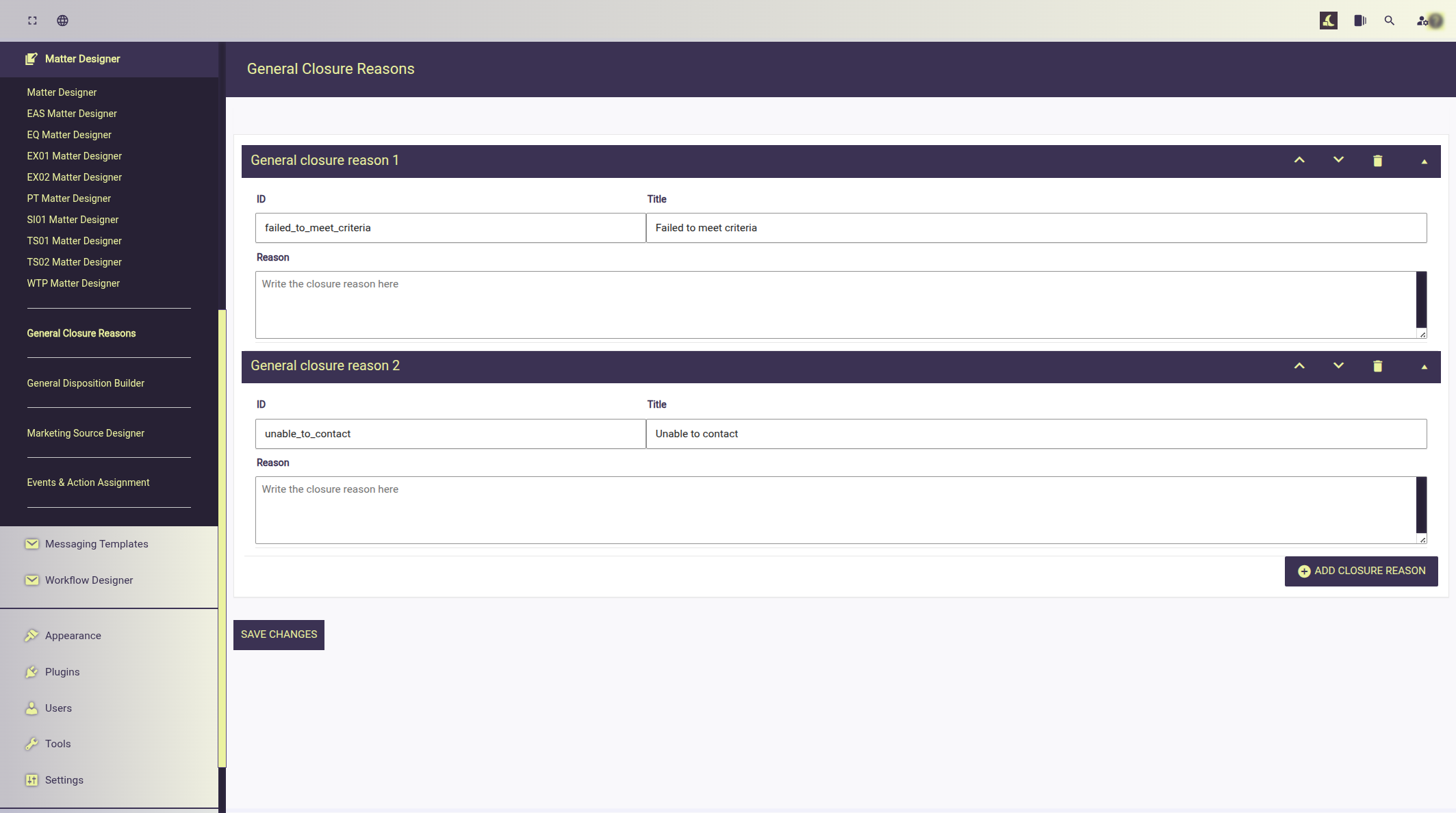Click the Add Closure Reason button
This screenshot has width=1456, height=813.
click(x=1361, y=571)
